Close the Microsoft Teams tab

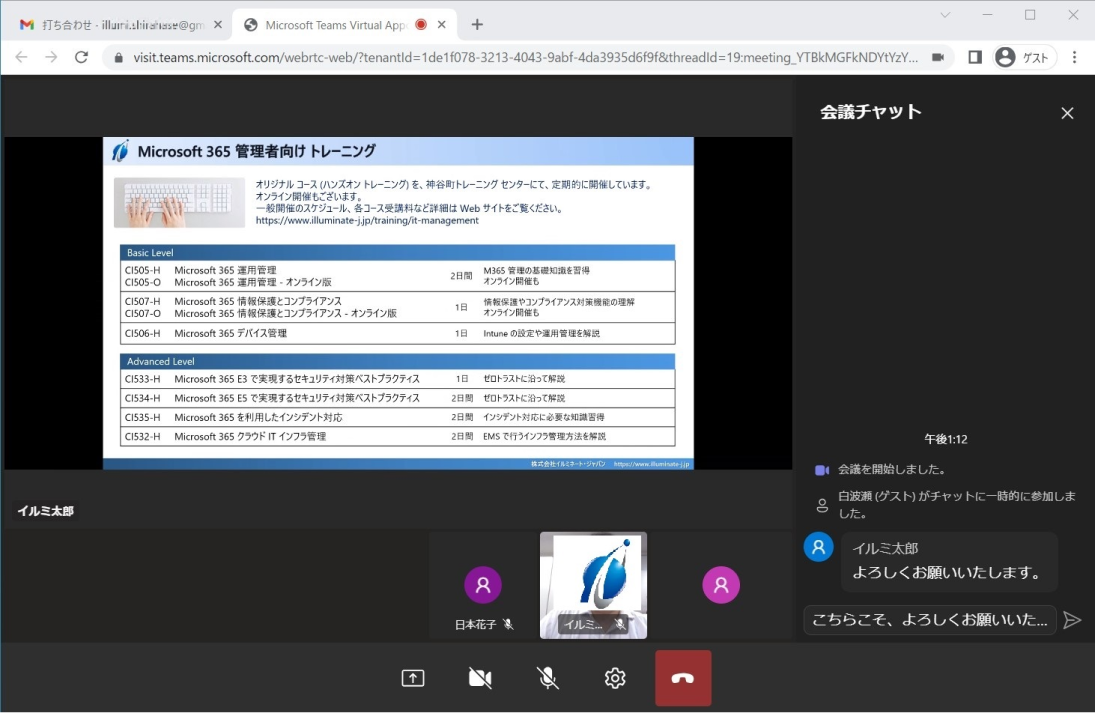coord(442,25)
